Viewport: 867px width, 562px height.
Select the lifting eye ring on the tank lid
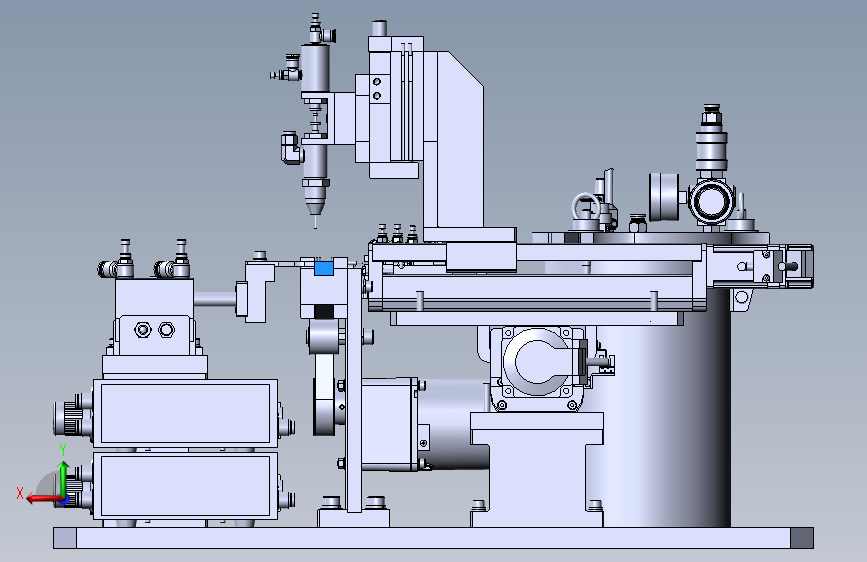(x=586, y=206)
